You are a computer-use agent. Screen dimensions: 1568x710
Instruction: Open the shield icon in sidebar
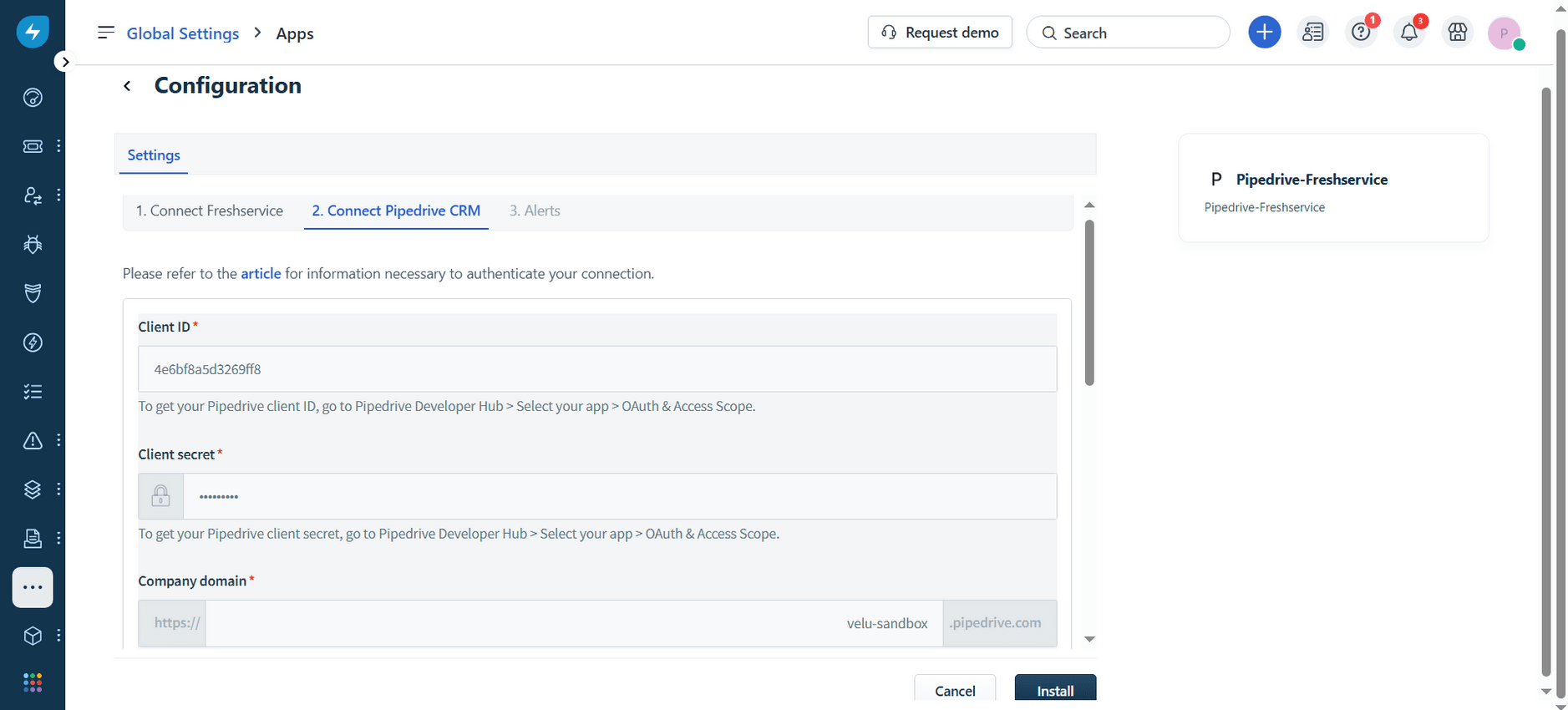pyautogui.click(x=33, y=293)
